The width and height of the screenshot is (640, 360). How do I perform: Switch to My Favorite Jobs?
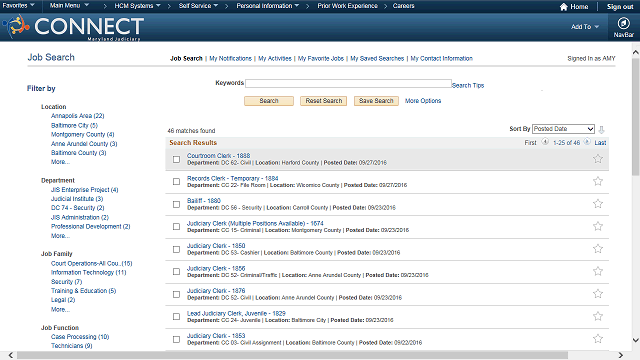point(321,58)
